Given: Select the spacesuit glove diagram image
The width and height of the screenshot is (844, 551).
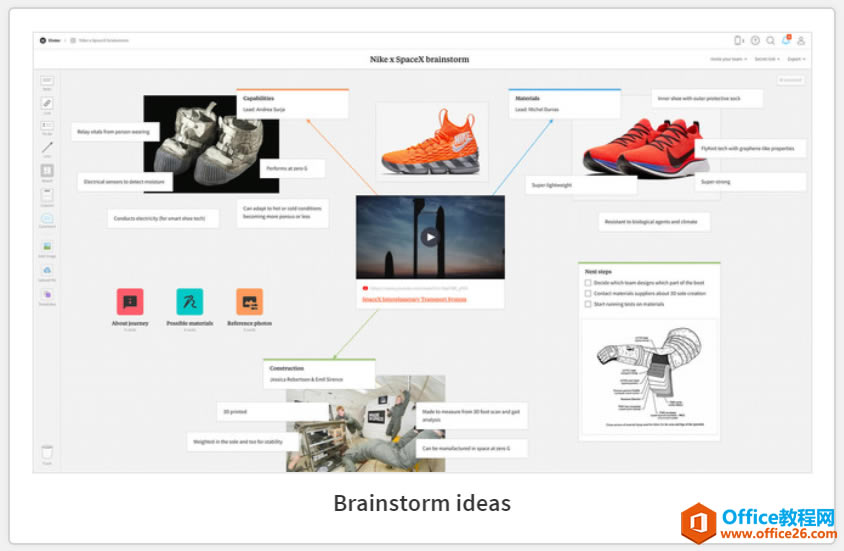Looking at the screenshot, I should 649,377.
